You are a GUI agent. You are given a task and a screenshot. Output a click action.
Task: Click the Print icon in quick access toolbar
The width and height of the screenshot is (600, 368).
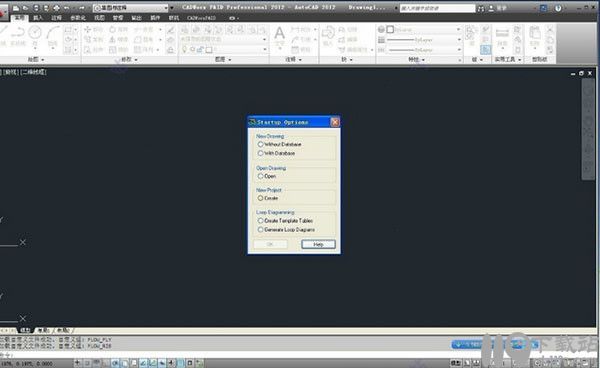(56, 8)
